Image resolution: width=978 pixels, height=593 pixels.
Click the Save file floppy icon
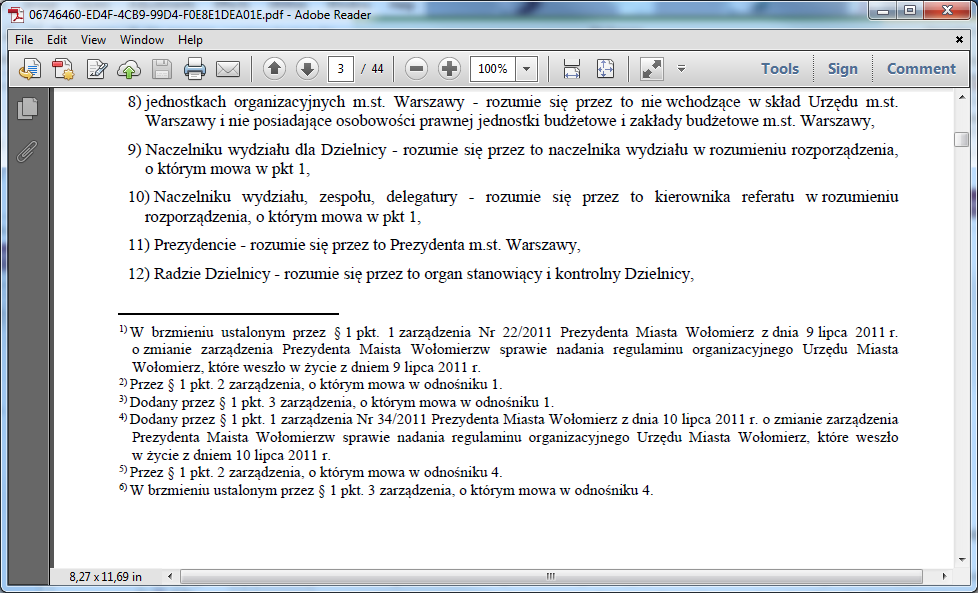click(x=162, y=69)
